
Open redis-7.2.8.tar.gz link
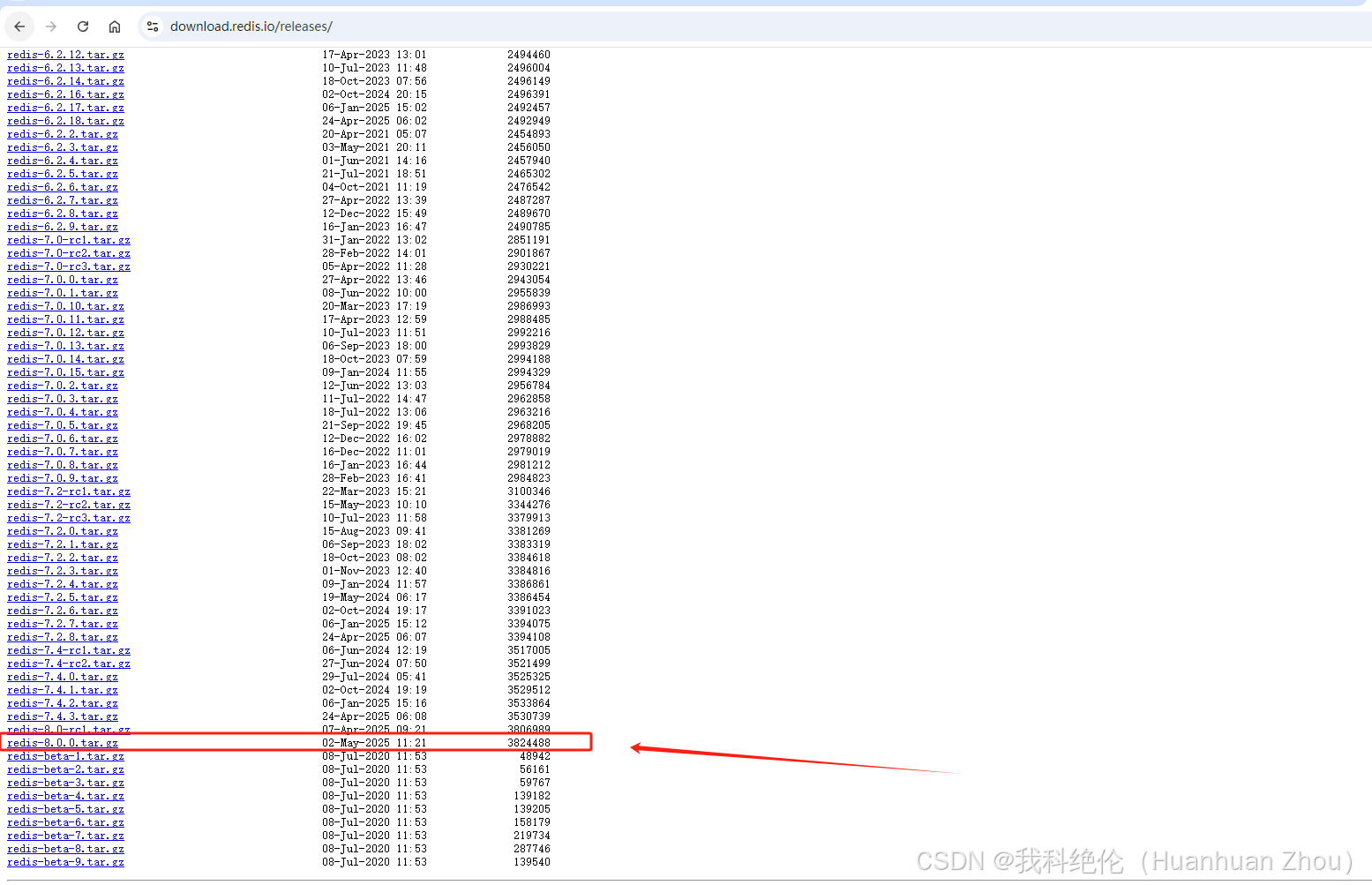point(63,637)
